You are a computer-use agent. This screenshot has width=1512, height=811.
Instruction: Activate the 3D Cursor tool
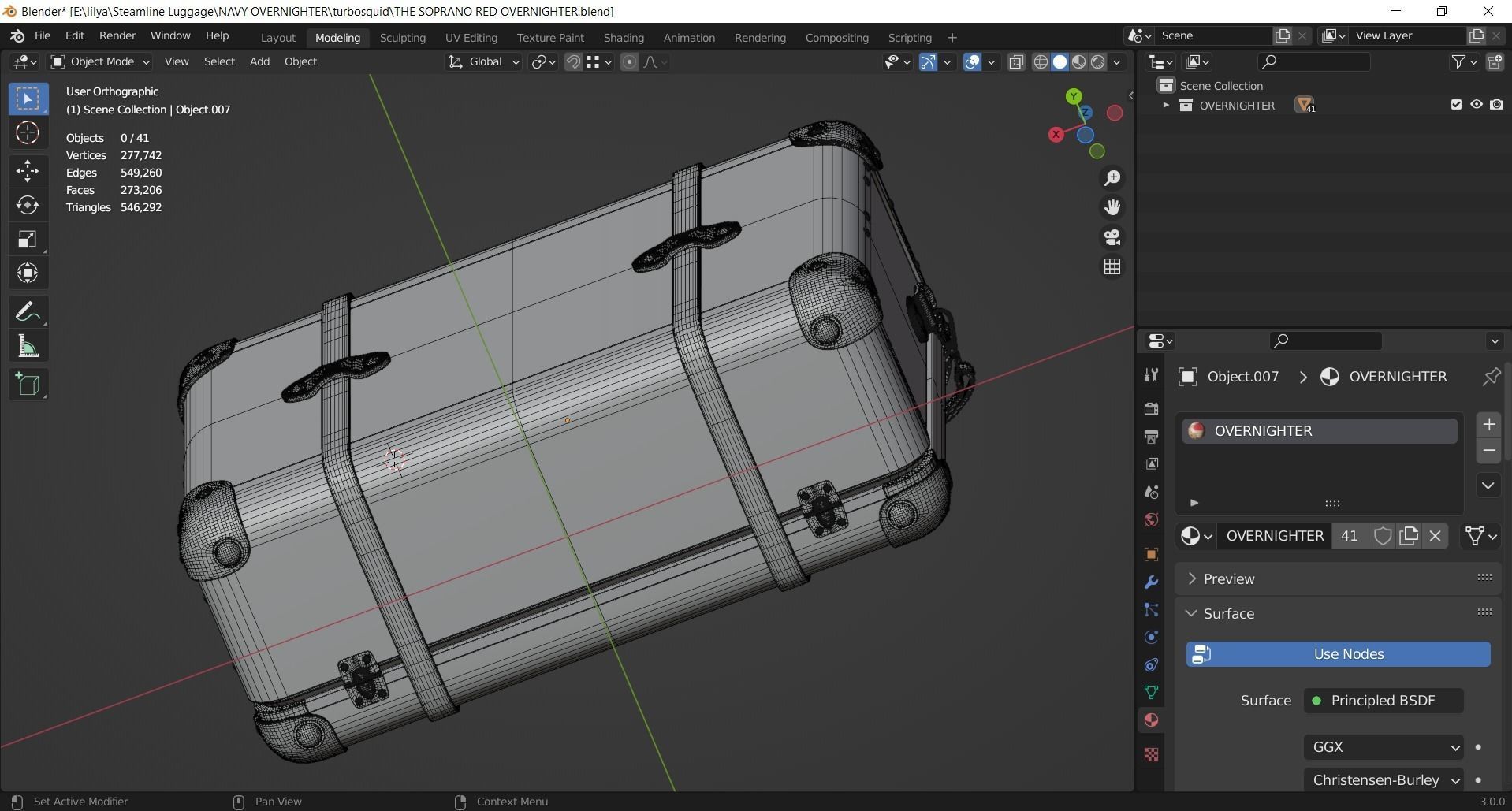click(x=28, y=132)
